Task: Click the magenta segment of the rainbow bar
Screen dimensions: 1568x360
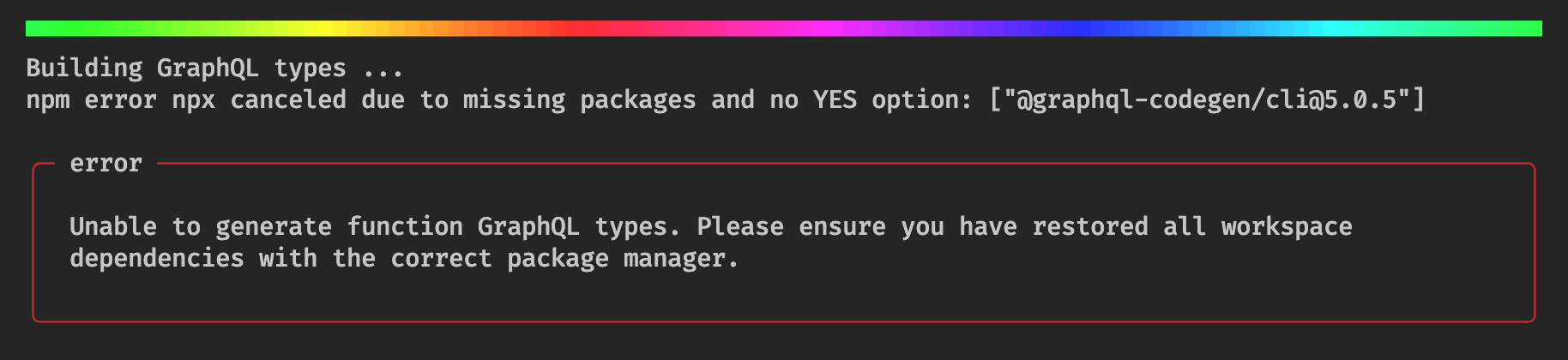Action: (x=823, y=28)
